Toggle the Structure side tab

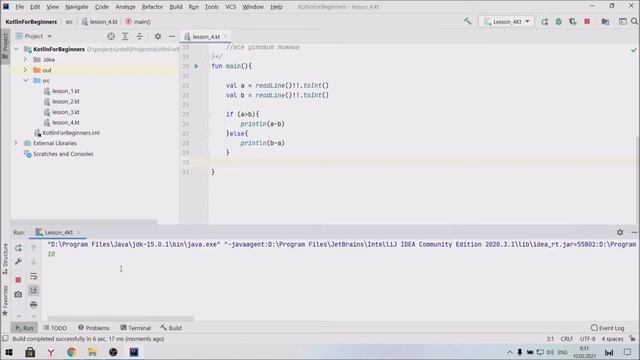point(5,258)
